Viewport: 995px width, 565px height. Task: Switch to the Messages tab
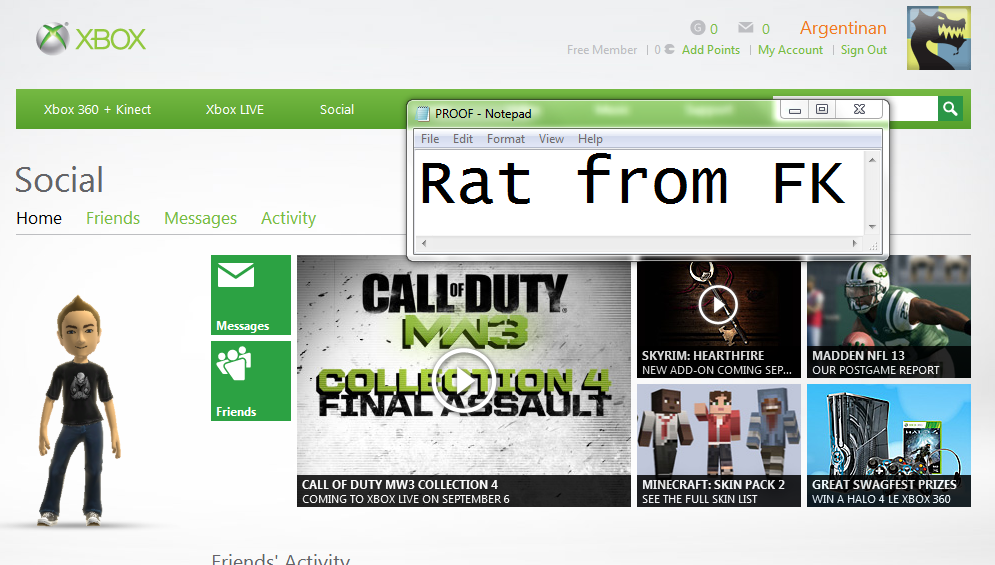[201, 218]
